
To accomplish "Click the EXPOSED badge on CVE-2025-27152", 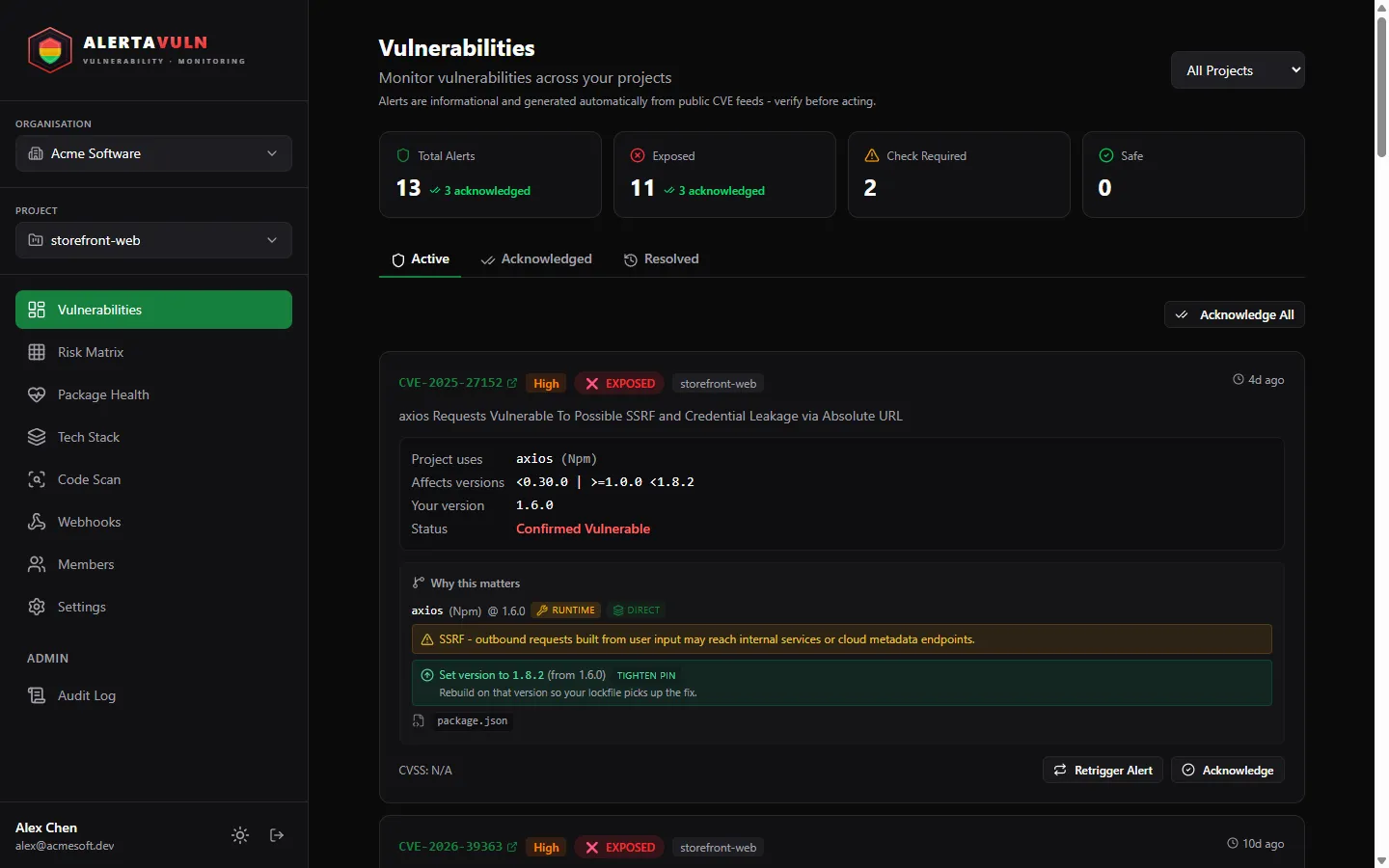I will click(619, 383).
